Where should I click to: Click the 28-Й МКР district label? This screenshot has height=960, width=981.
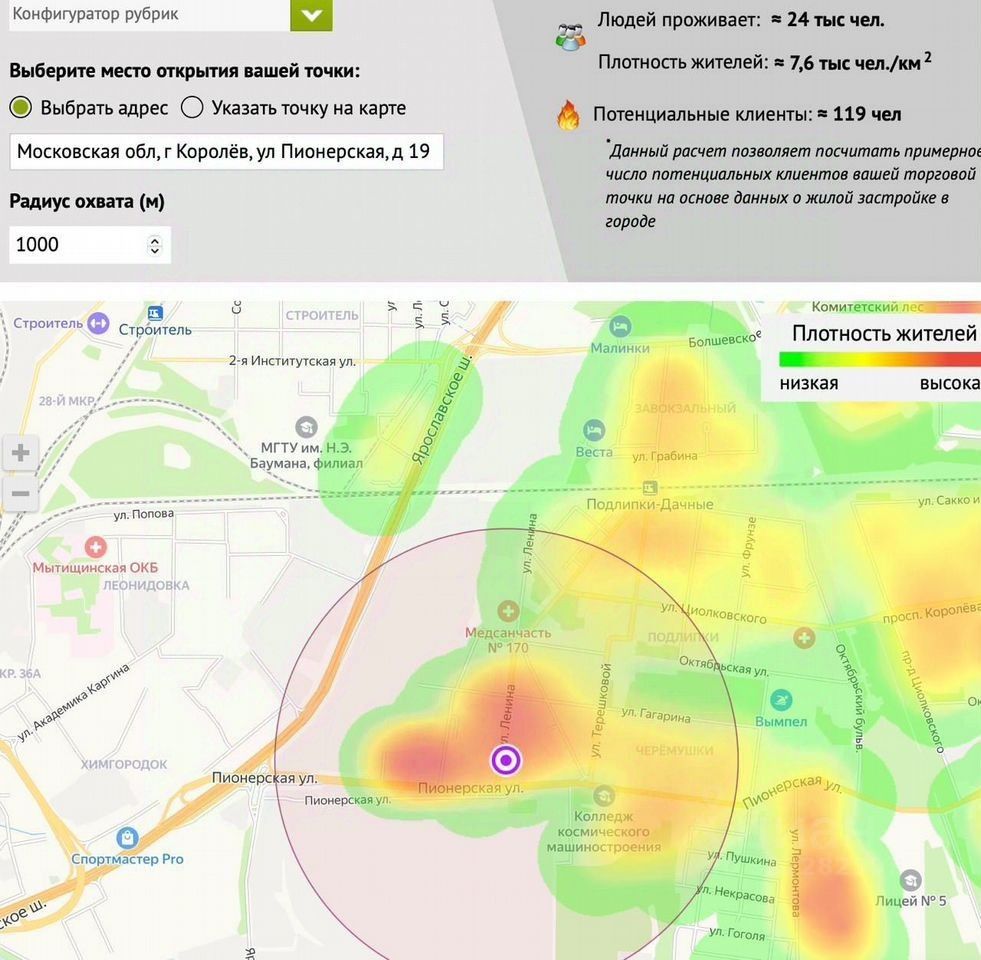pos(66,401)
